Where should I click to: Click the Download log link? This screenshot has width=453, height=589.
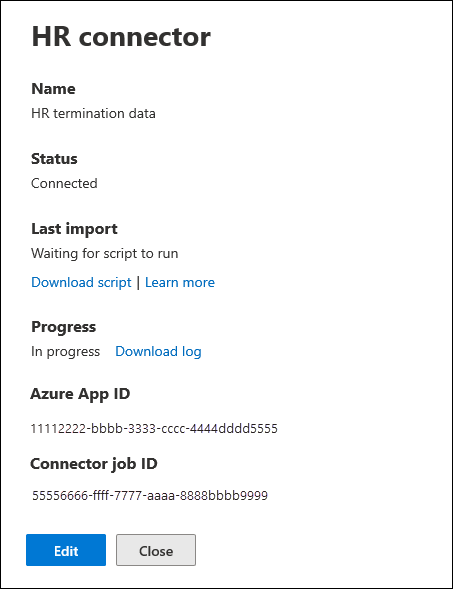tap(158, 352)
